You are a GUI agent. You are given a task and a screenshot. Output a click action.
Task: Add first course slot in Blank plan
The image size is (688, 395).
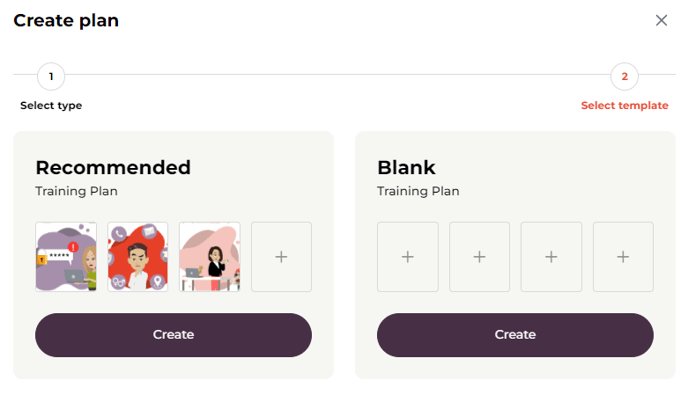click(408, 257)
